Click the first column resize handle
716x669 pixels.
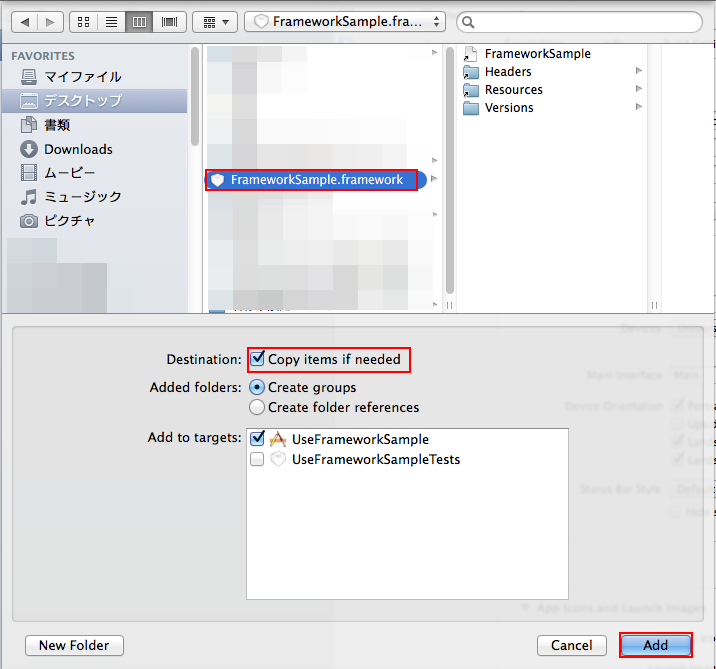450,305
